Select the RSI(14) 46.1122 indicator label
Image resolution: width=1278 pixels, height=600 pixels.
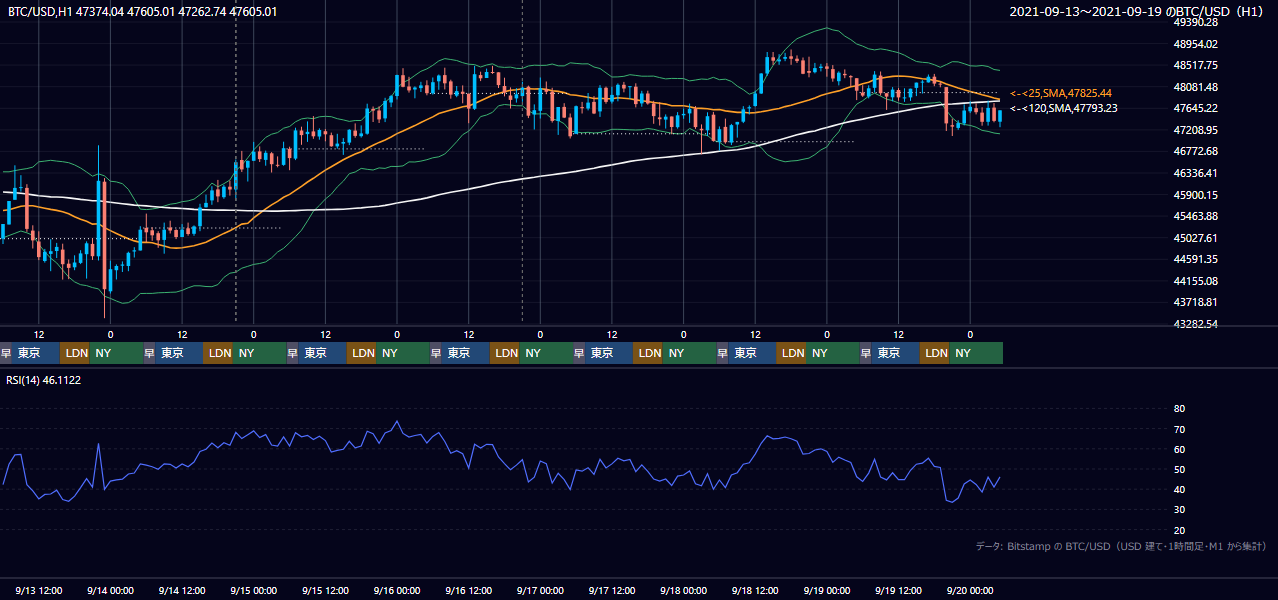pos(44,380)
